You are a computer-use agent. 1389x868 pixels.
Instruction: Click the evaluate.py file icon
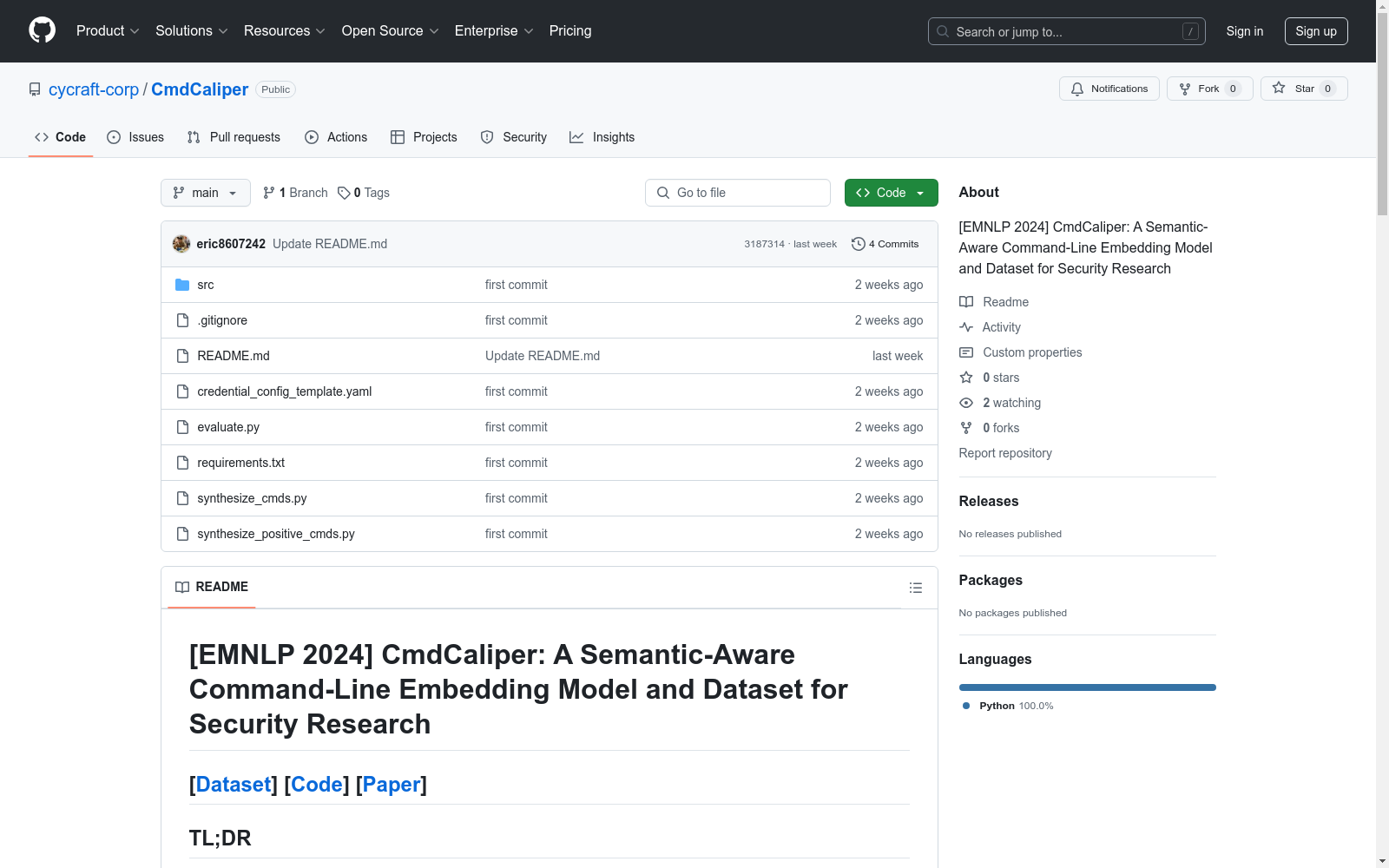coord(182,427)
